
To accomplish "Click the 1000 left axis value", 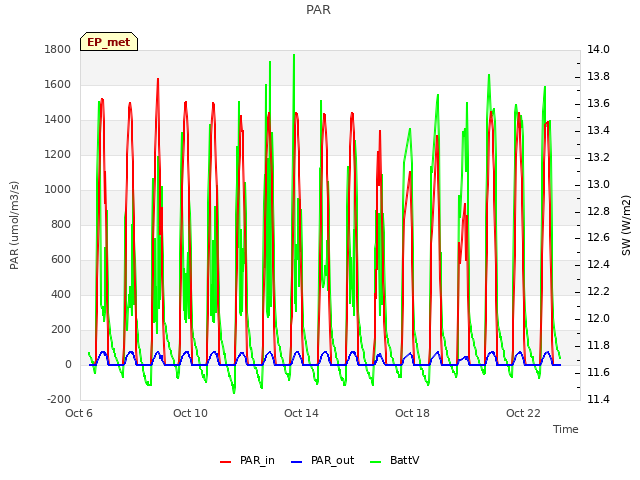I will tap(58, 190).
